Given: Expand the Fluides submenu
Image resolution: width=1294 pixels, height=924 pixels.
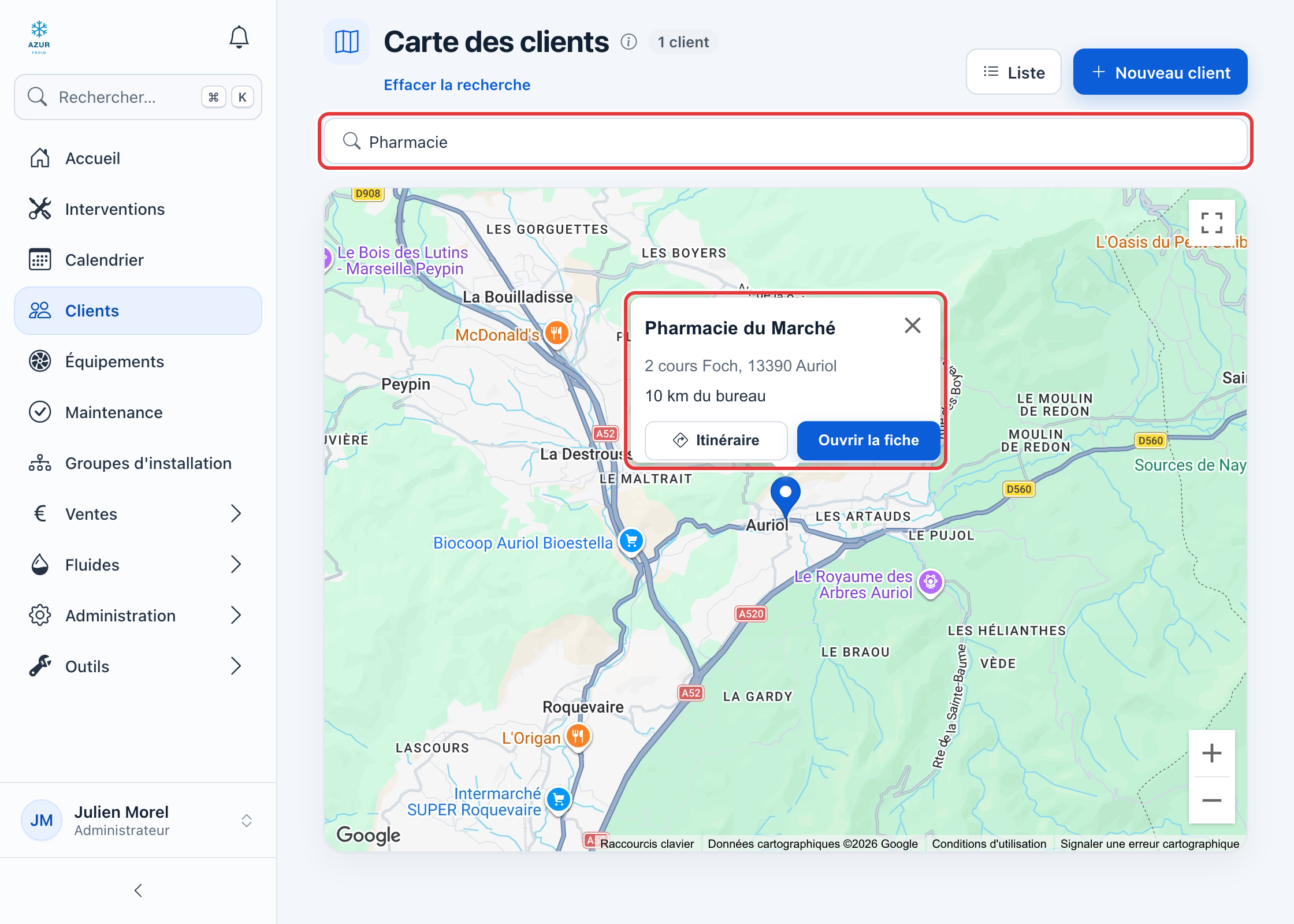Looking at the screenshot, I should [236, 564].
